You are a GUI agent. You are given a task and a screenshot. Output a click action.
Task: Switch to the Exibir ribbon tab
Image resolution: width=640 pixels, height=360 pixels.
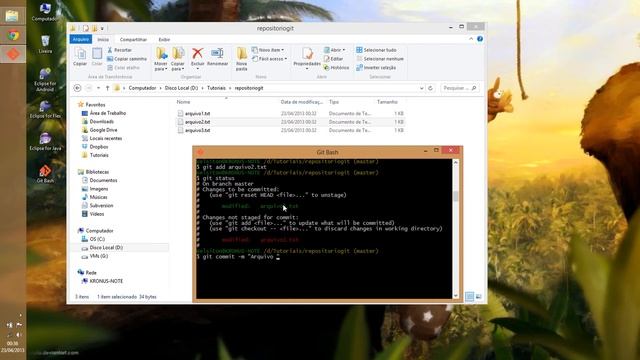pos(164,40)
